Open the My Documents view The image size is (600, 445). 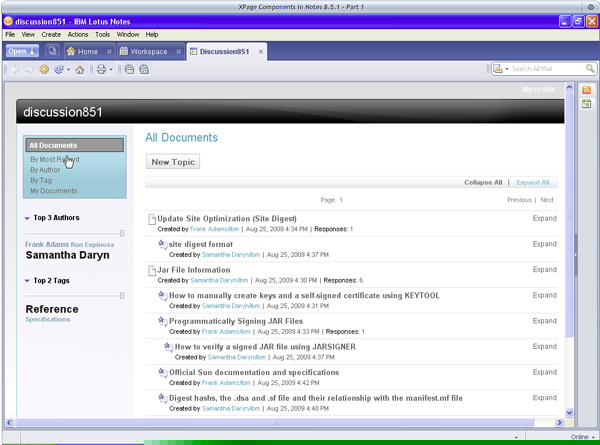pyautogui.click(x=54, y=191)
